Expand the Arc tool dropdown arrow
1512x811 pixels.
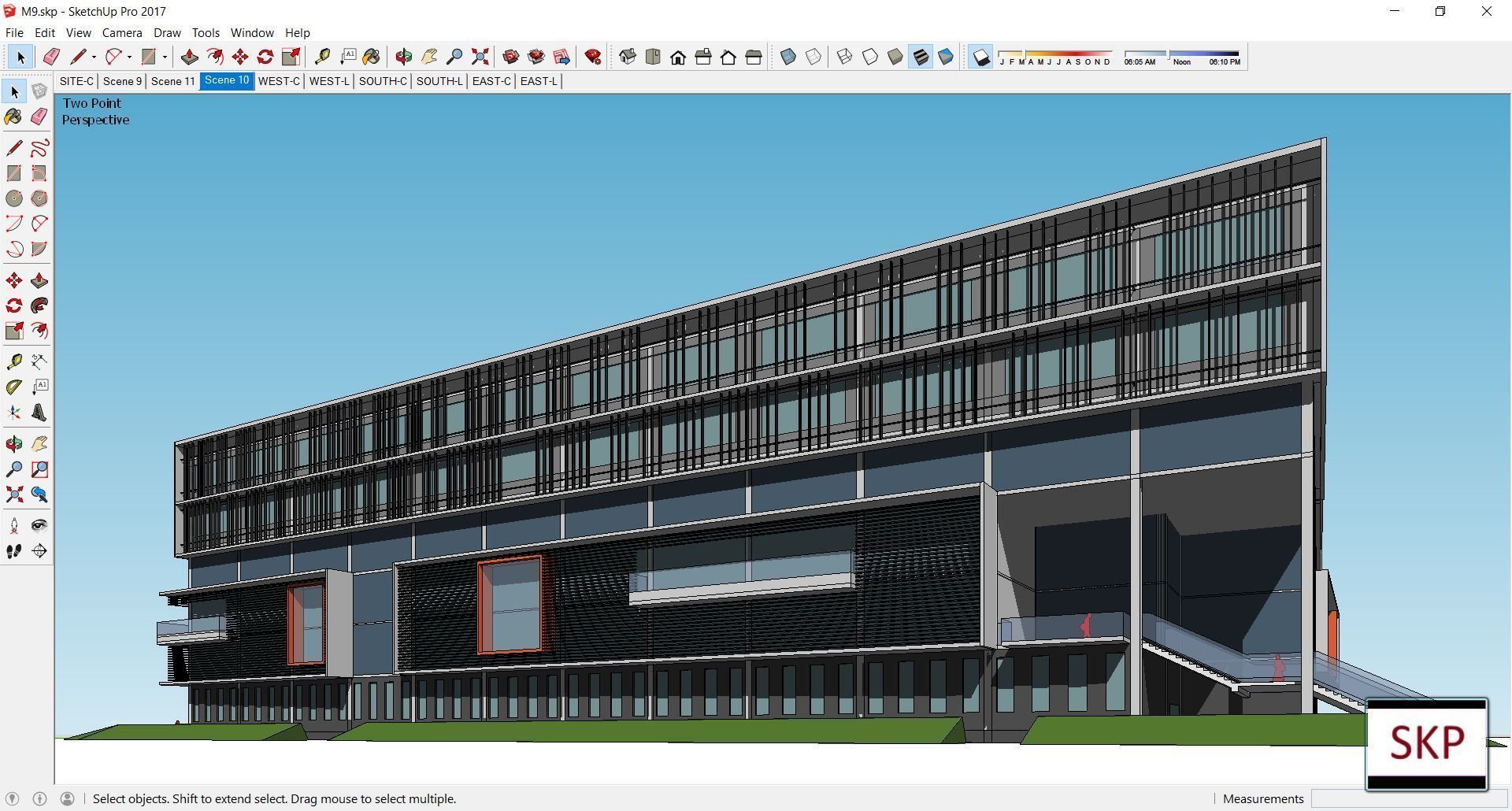pyautogui.click(x=129, y=57)
